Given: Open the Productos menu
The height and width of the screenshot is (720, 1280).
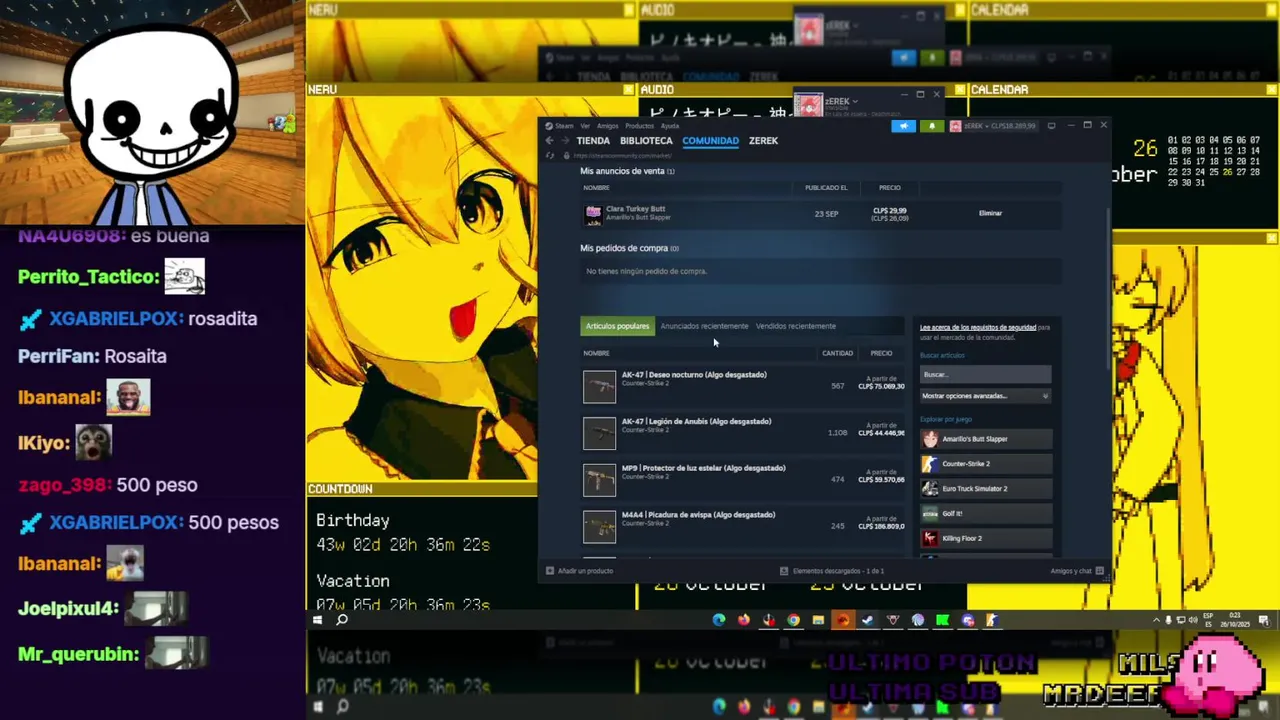Looking at the screenshot, I should coord(639,126).
